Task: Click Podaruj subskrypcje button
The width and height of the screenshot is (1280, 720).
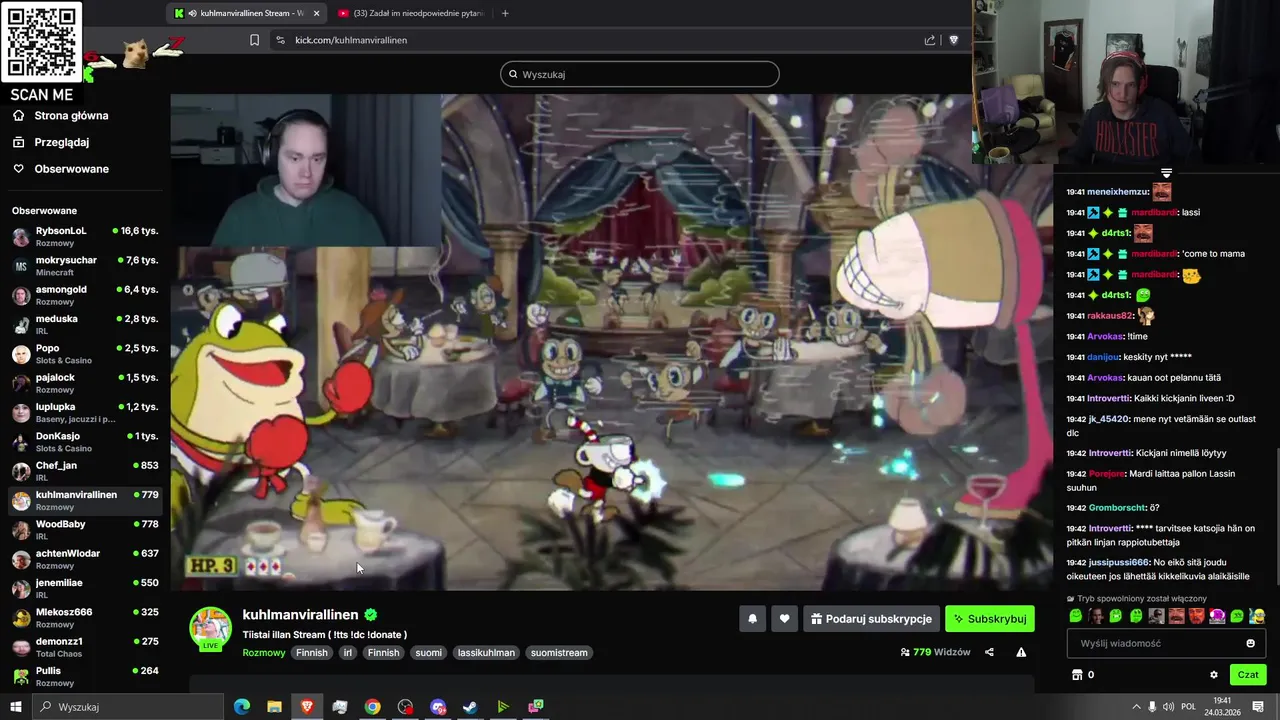Action: click(871, 619)
